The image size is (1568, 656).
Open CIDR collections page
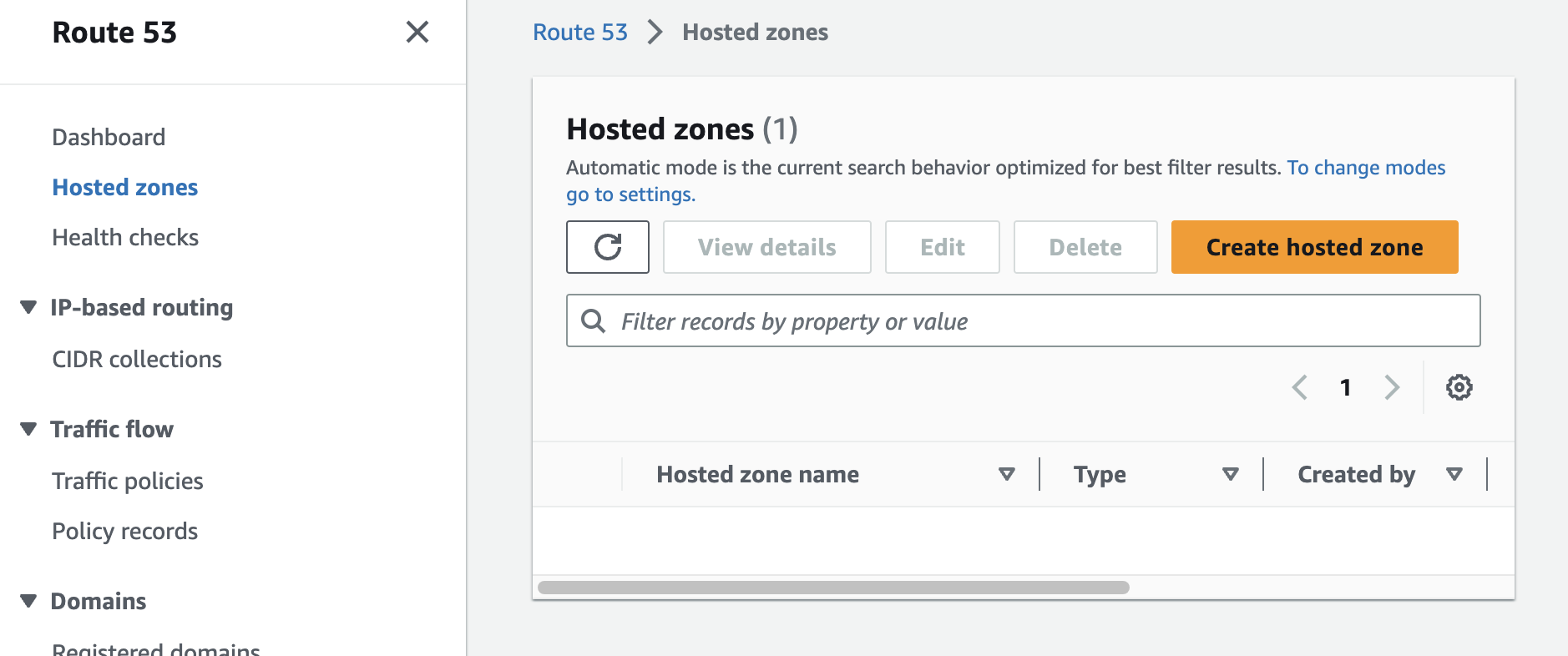(x=137, y=359)
